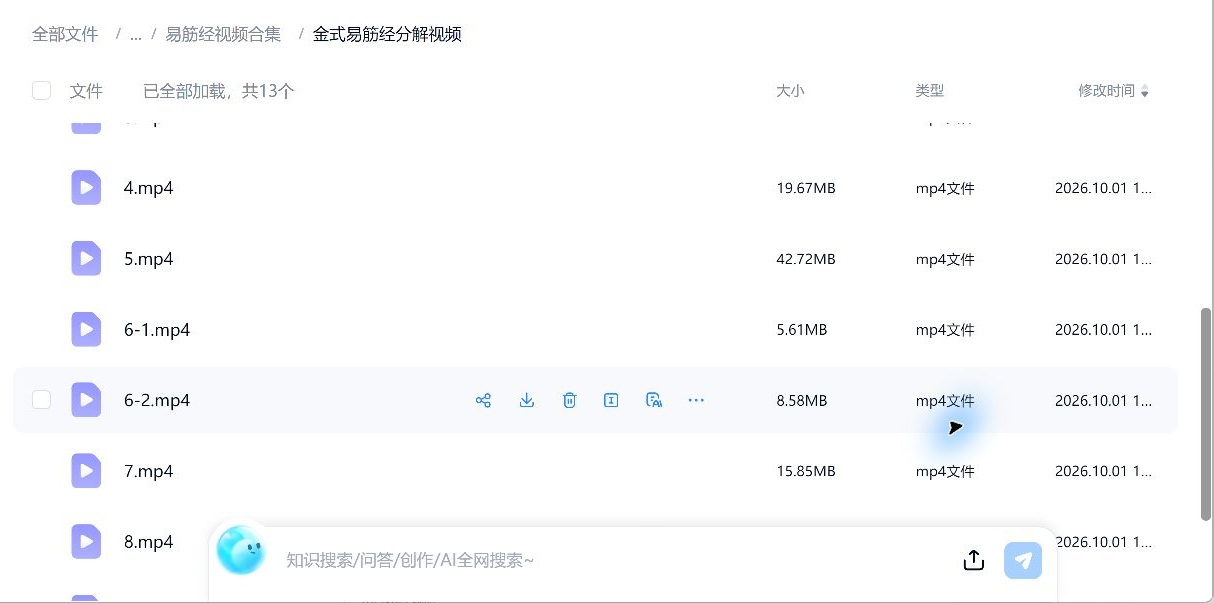Rename 6-2.mp4 using the rename icon
This screenshot has width=1214, height=603.
(611, 400)
